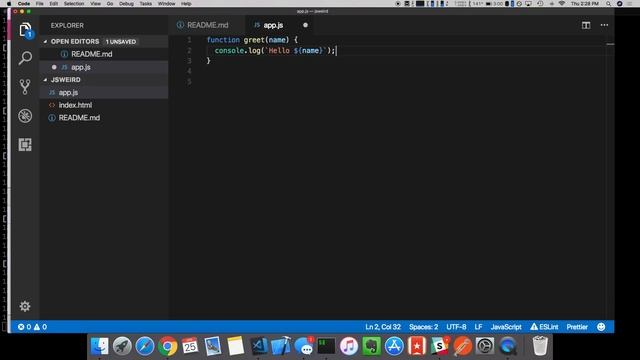Click the EXPLORER panel title
640x360 pixels.
coord(67,25)
